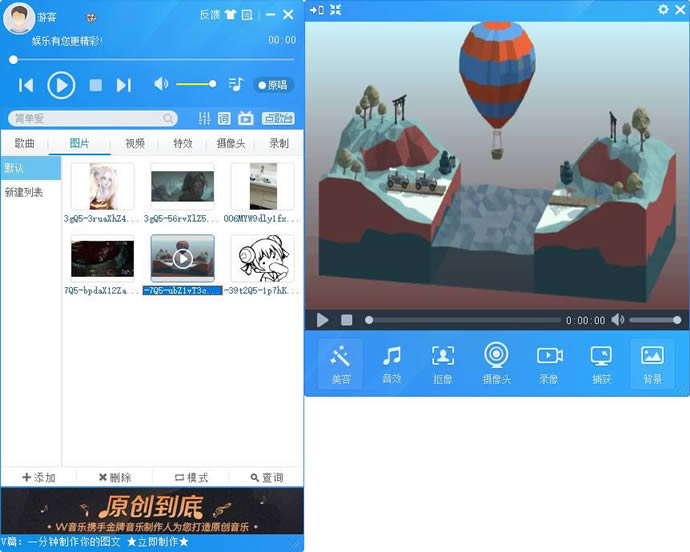690x552 pixels.
Task: Open the 模式 mode options
Action: tap(191, 477)
